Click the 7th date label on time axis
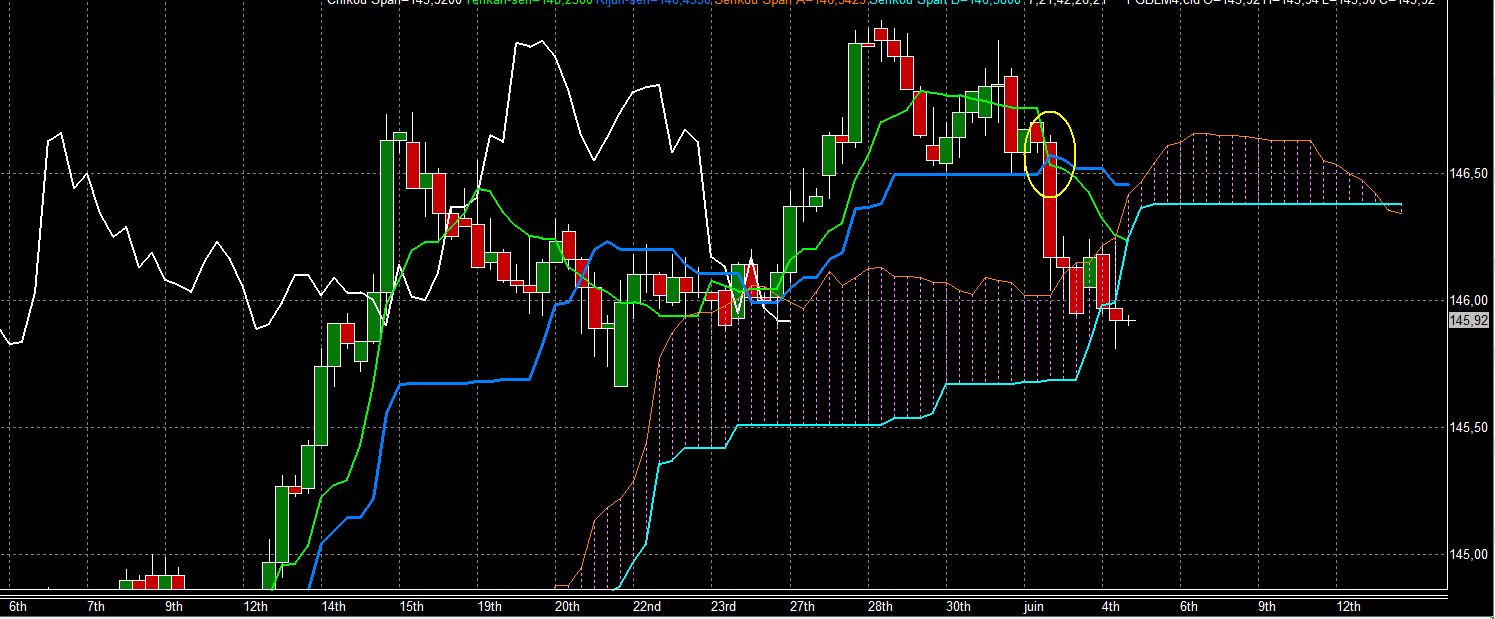 pyautogui.click(x=96, y=607)
